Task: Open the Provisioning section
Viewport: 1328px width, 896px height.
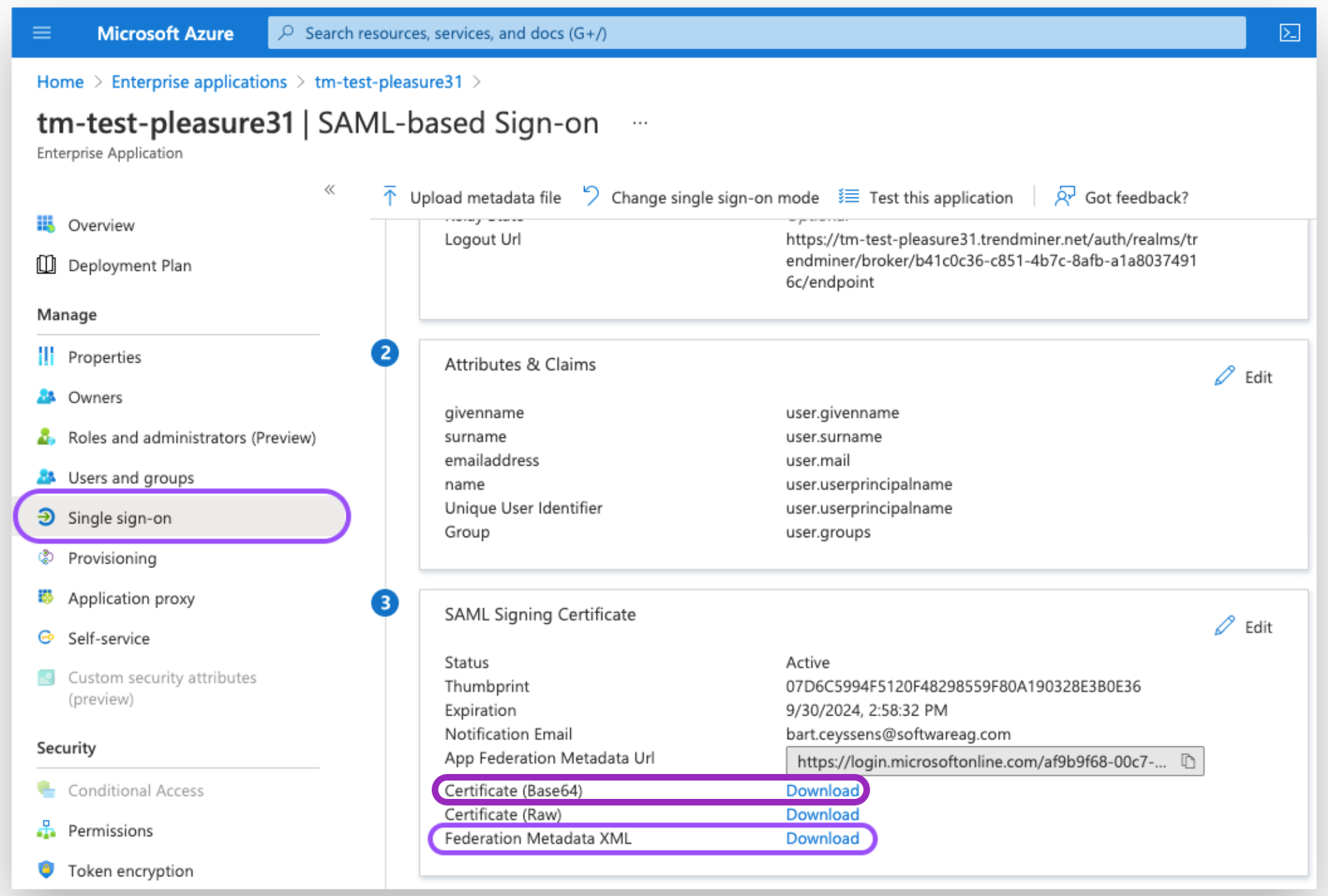Action: coord(112,558)
